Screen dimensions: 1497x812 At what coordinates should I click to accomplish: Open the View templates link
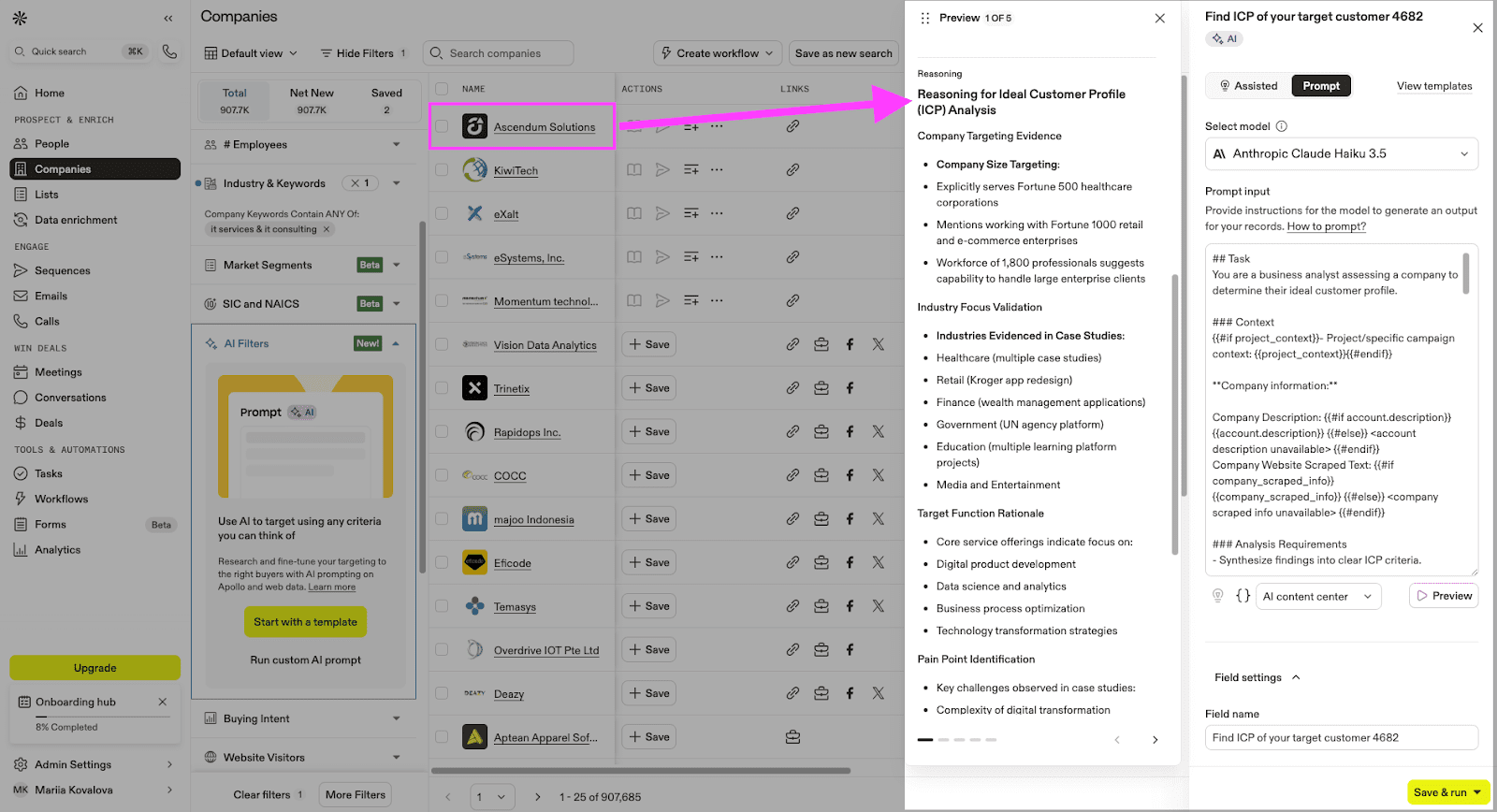pyautogui.click(x=1433, y=86)
